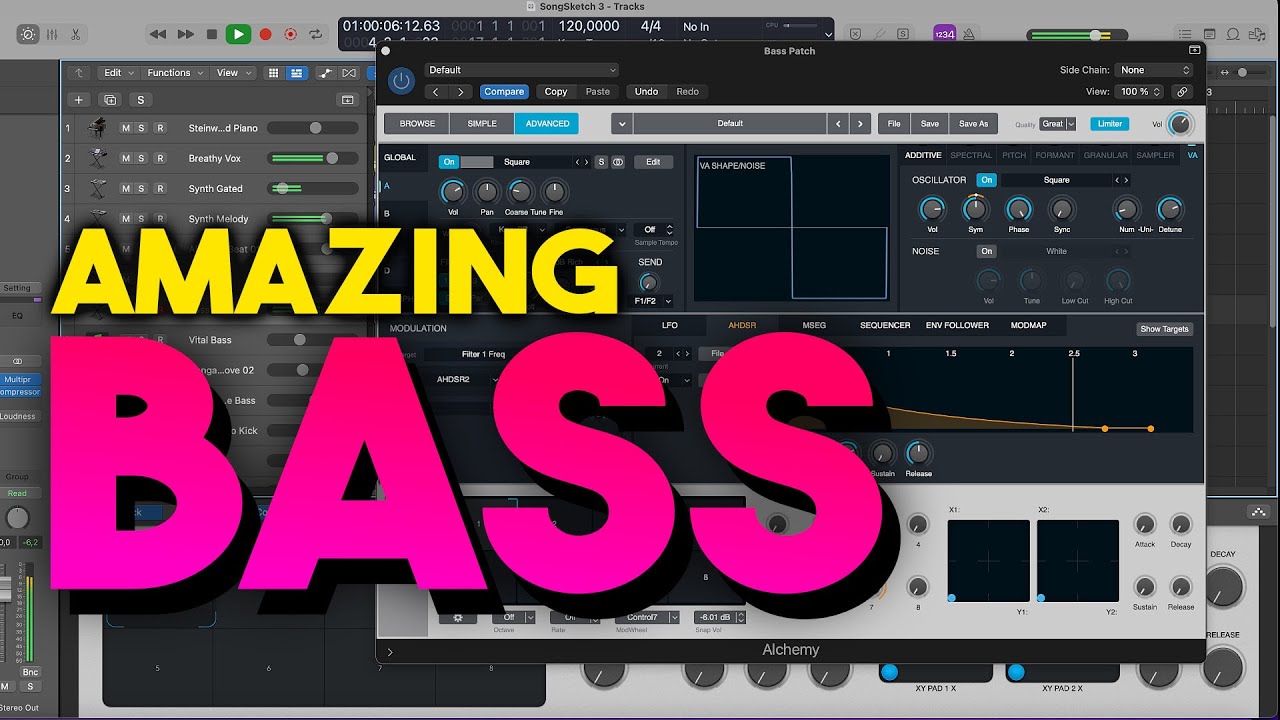Click the keyboard settings gear in Alchemy
This screenshot has width=1280, height=720.
point(458,617)
